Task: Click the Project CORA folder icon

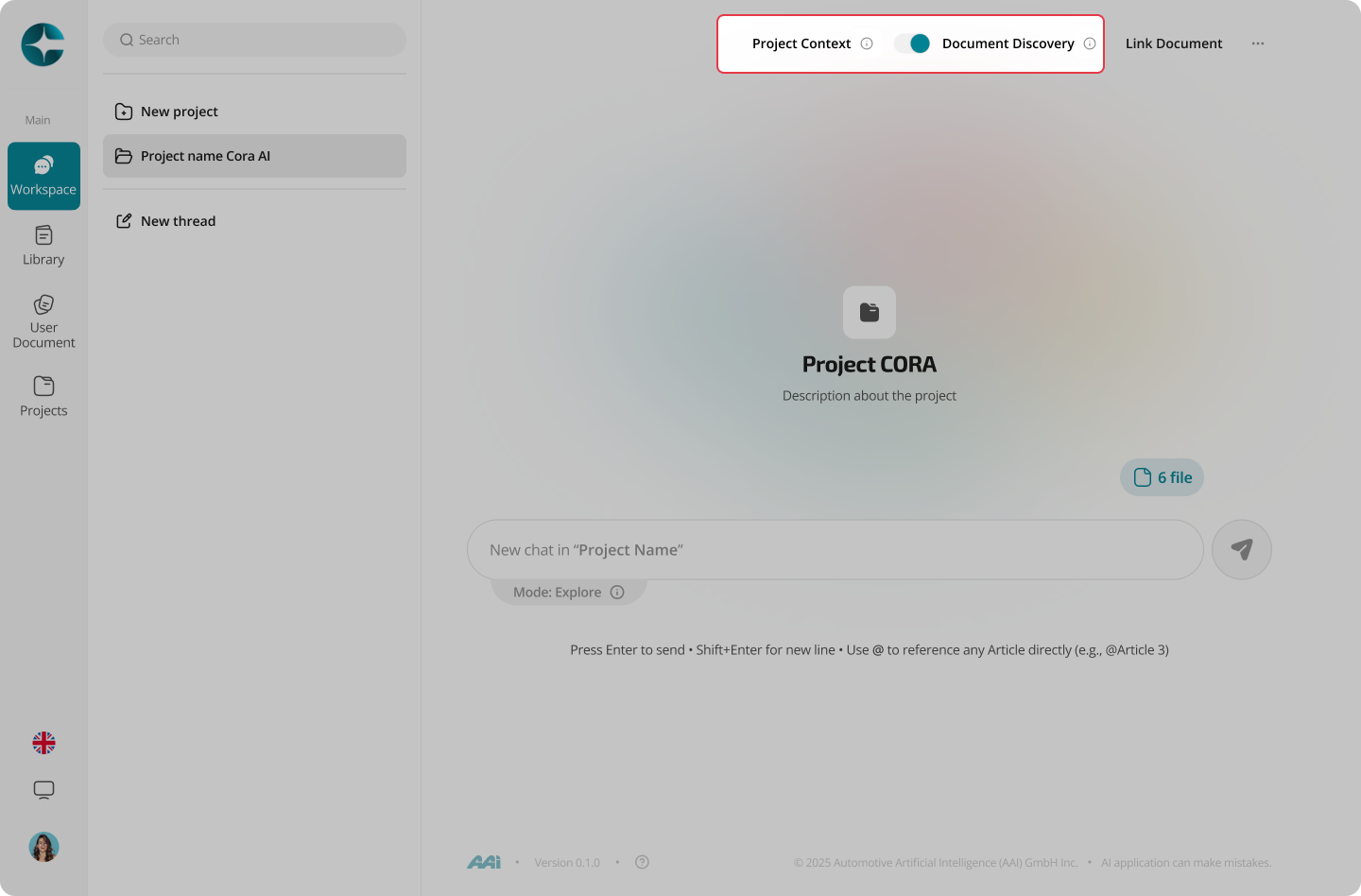Action: pyautogui.click(x=870, y=313)
